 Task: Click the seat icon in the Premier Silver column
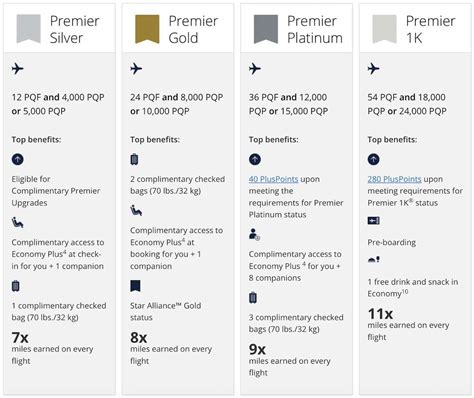[x=17, y=222]
